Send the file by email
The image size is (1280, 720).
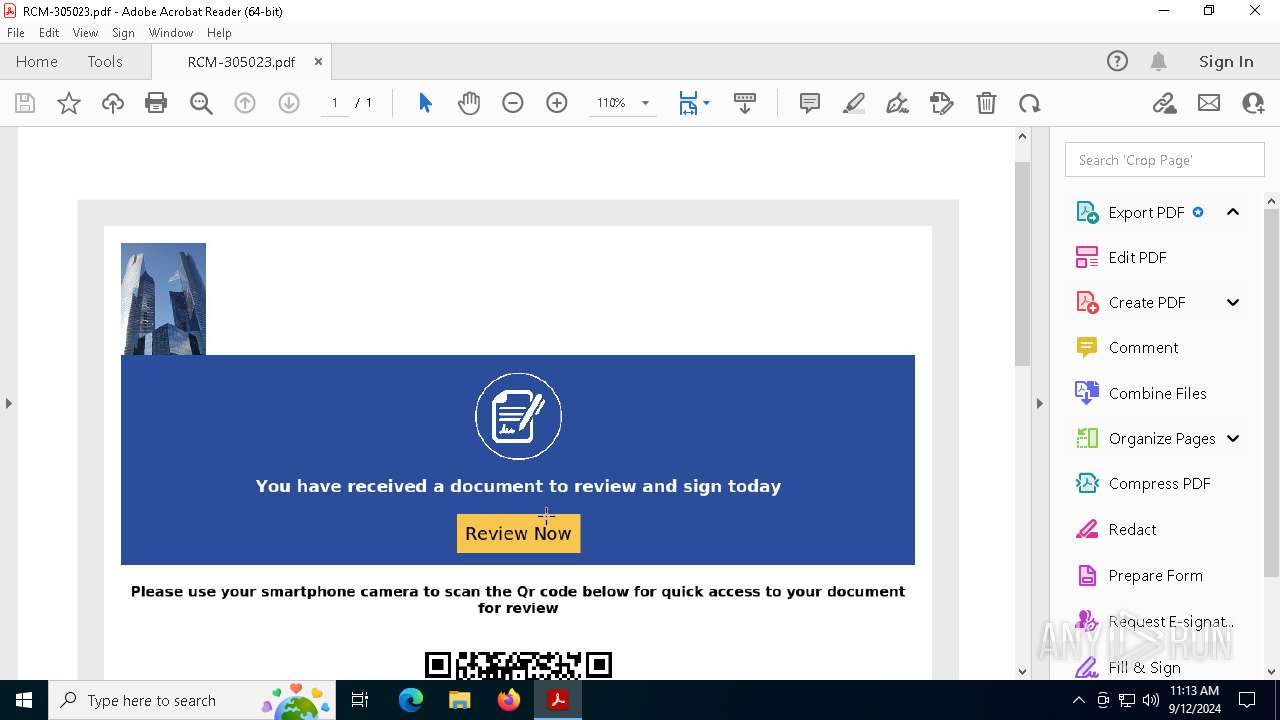pos(1209,103)
